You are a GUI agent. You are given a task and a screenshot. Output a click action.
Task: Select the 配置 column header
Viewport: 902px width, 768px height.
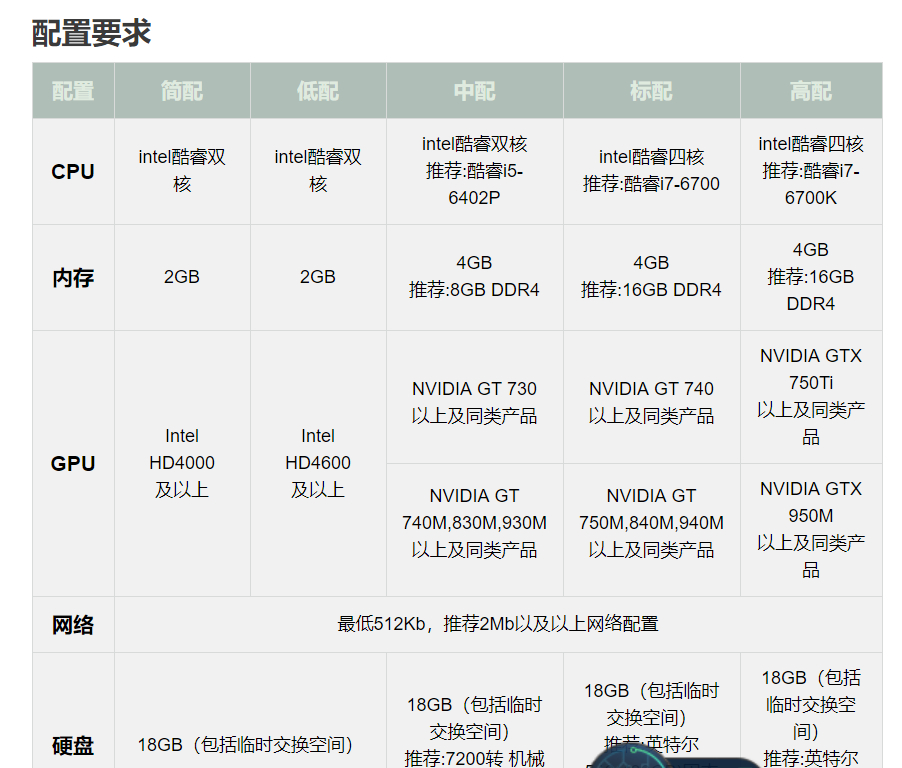[73, 91]
